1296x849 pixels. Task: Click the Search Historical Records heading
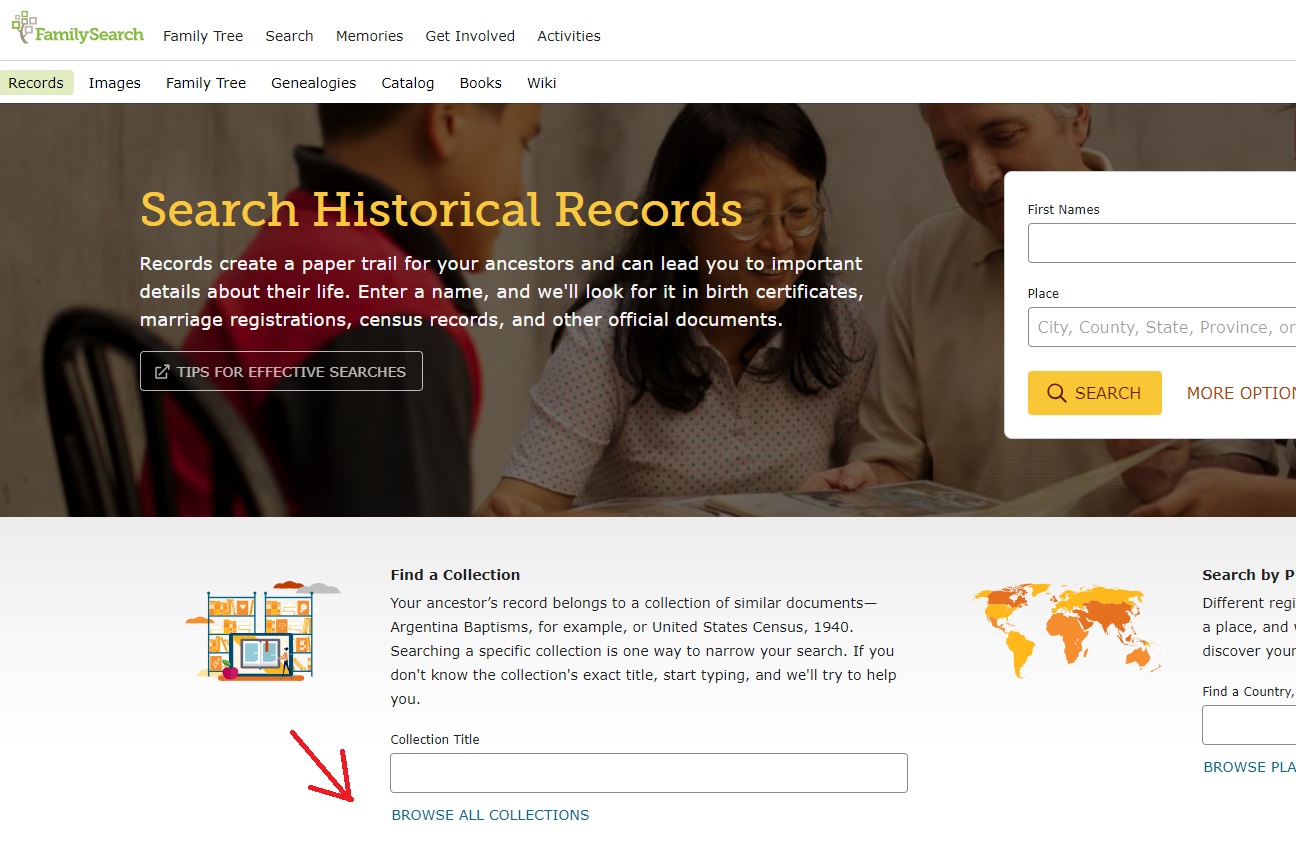tap(441, 209)
